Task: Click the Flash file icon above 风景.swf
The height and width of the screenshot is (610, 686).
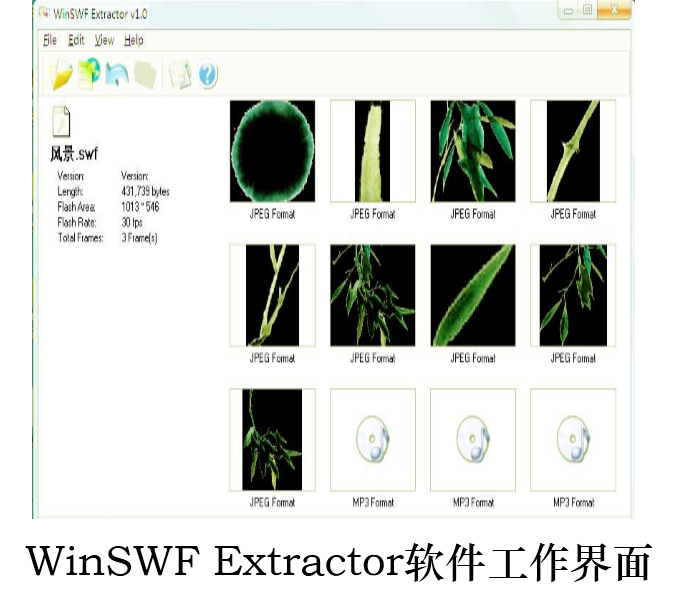Action: point(61,122)
